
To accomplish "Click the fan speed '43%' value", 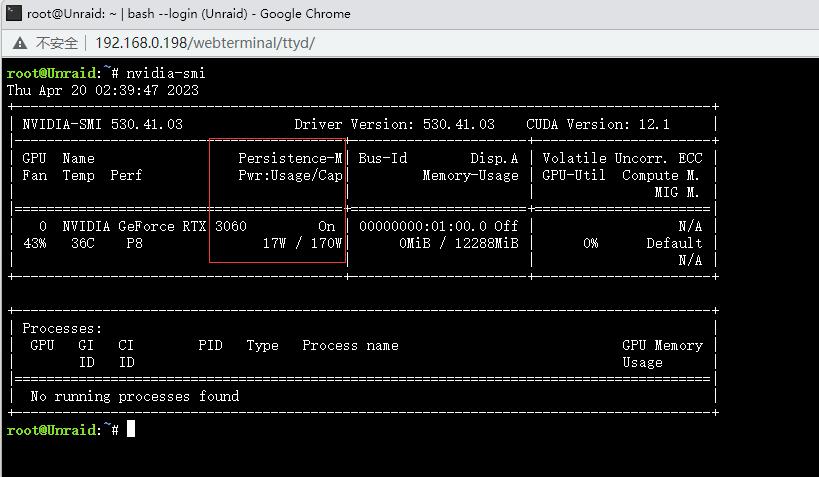I will (x=35, y=243).
